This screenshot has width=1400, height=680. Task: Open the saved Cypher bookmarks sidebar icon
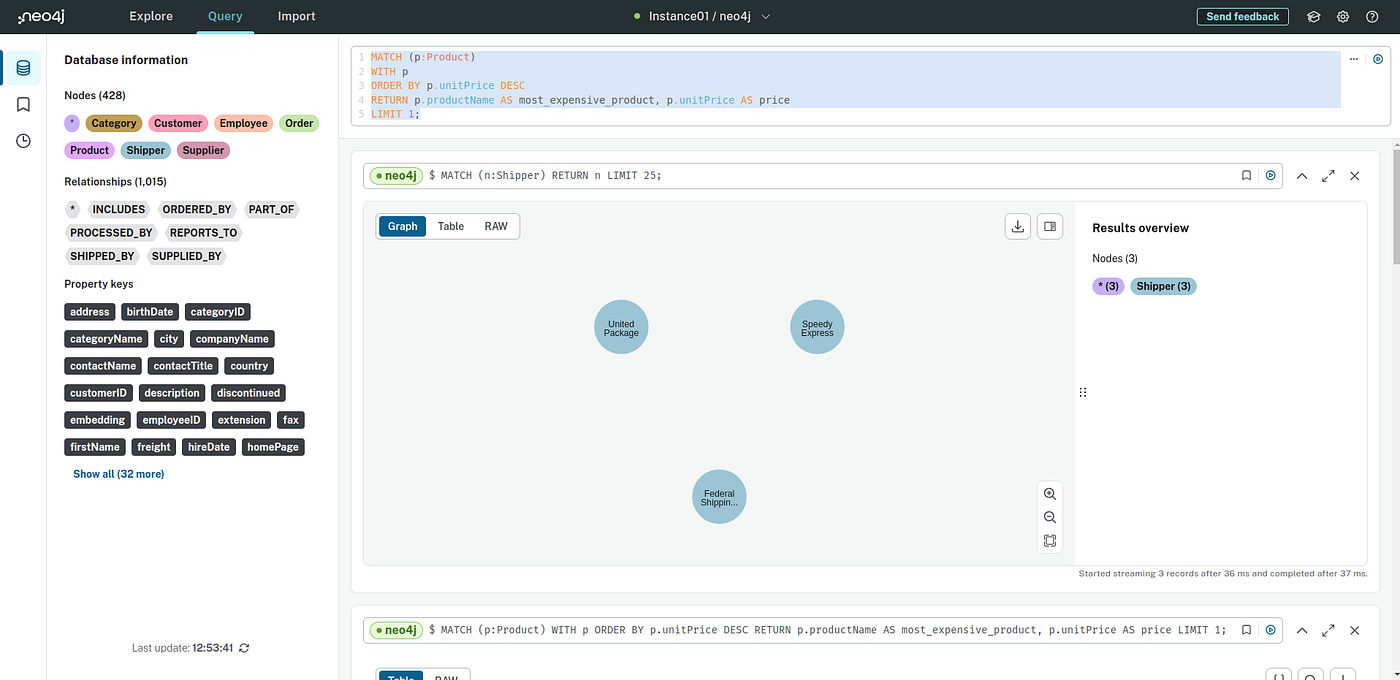(23, 104)
